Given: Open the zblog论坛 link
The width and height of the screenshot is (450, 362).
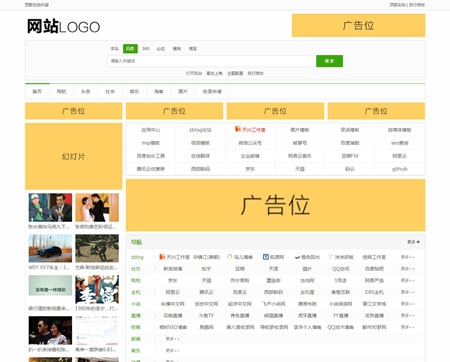Looking at the screenshot, I should (200, 130).
